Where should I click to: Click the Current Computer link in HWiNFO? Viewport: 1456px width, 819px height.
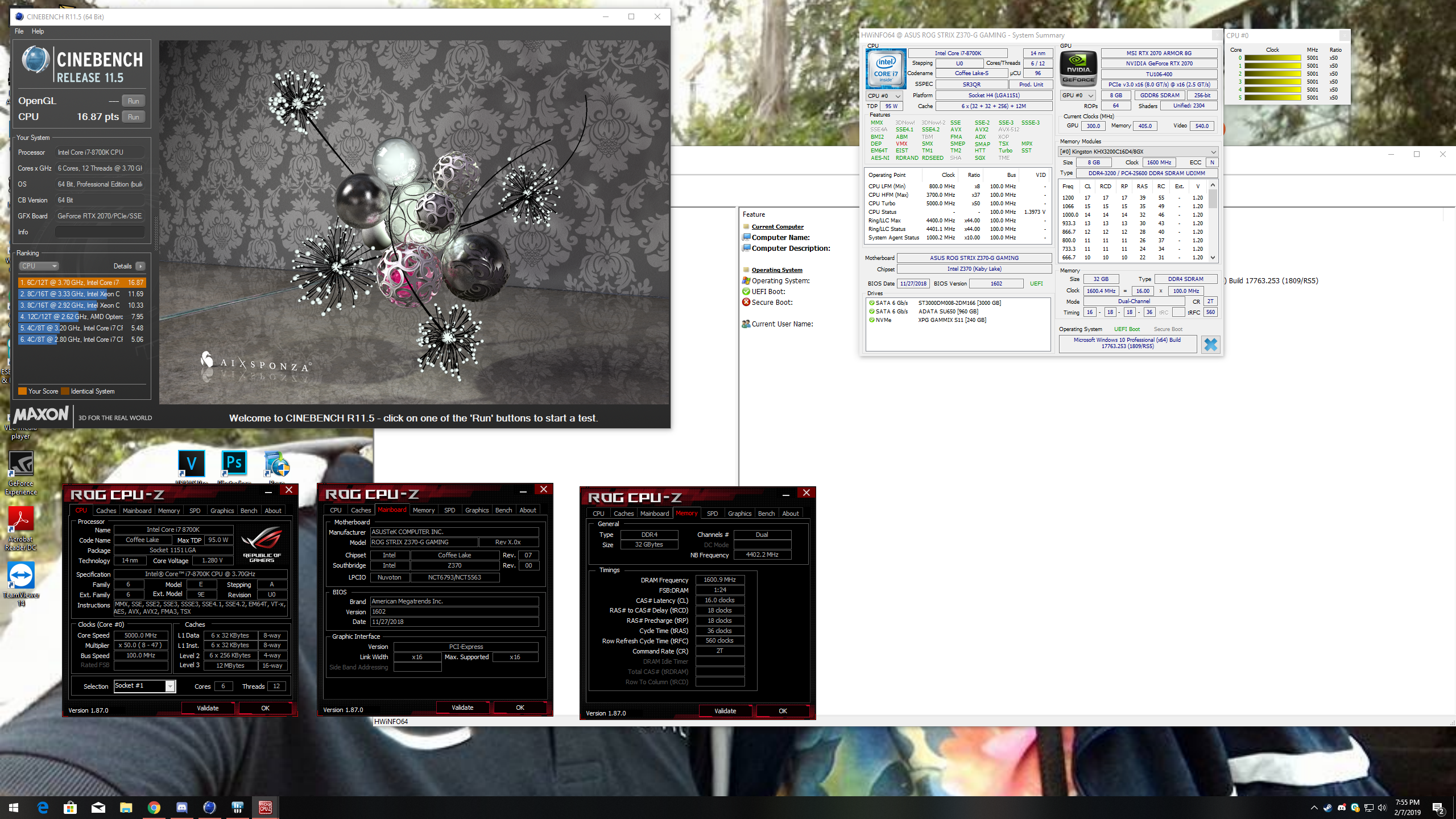click(777, 226)
